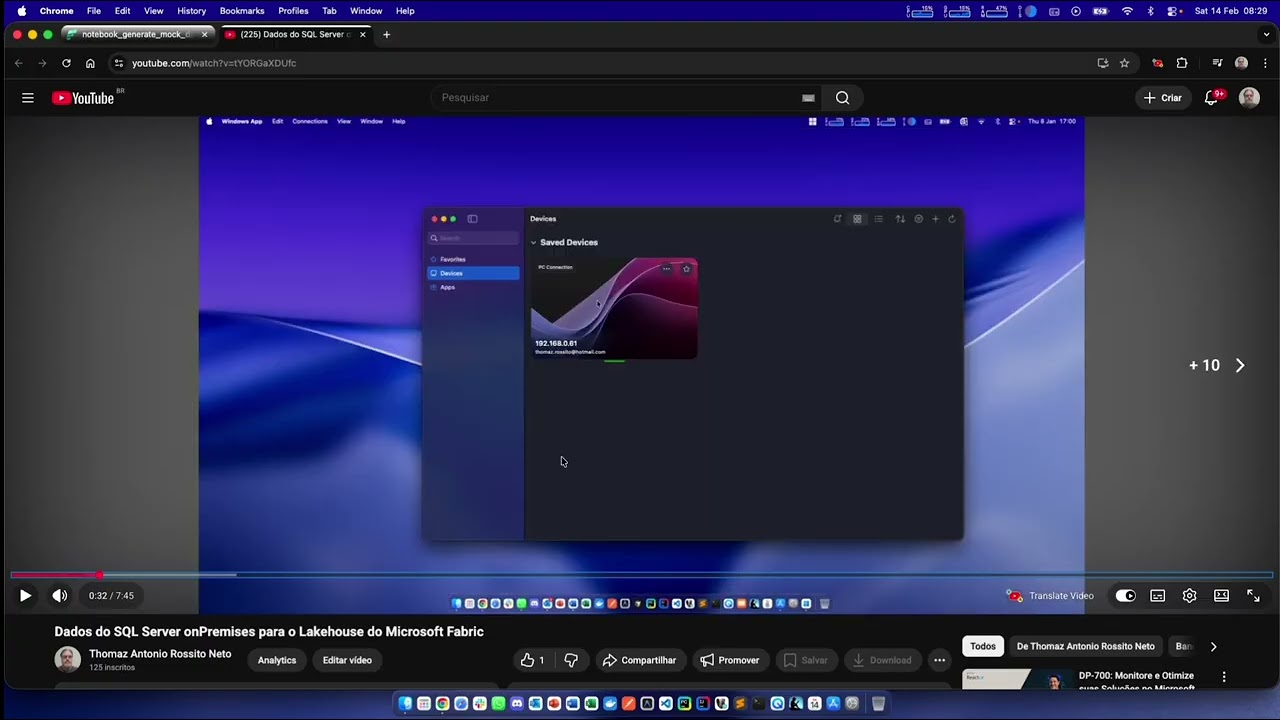
Task: Click the Chrome address bar URL
Action: (214, 63)
